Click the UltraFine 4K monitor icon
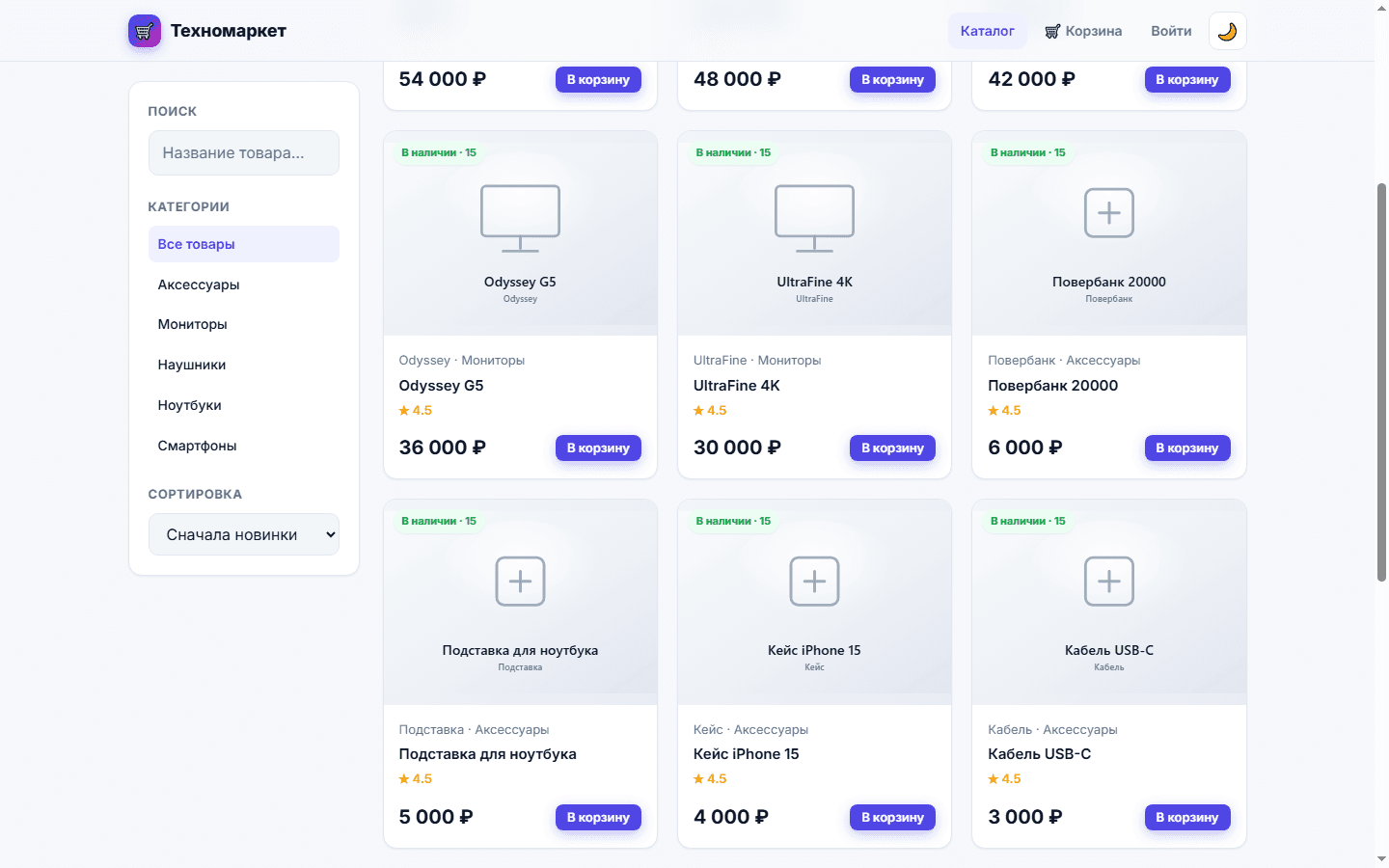The image size is (1389, 868). pyautogui.click(x=815, y=218)
